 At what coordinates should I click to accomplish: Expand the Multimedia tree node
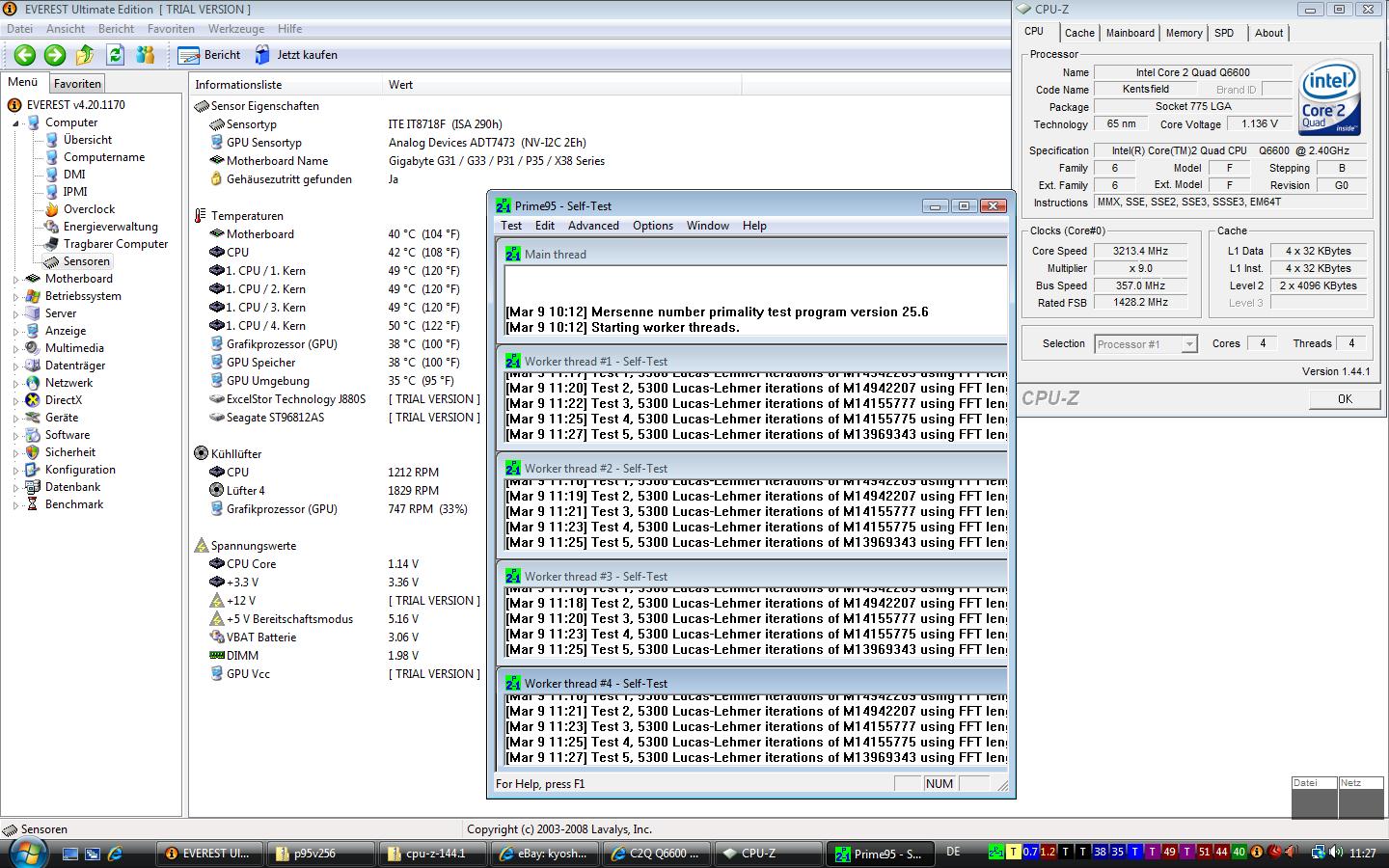click(x=16, y=349)
